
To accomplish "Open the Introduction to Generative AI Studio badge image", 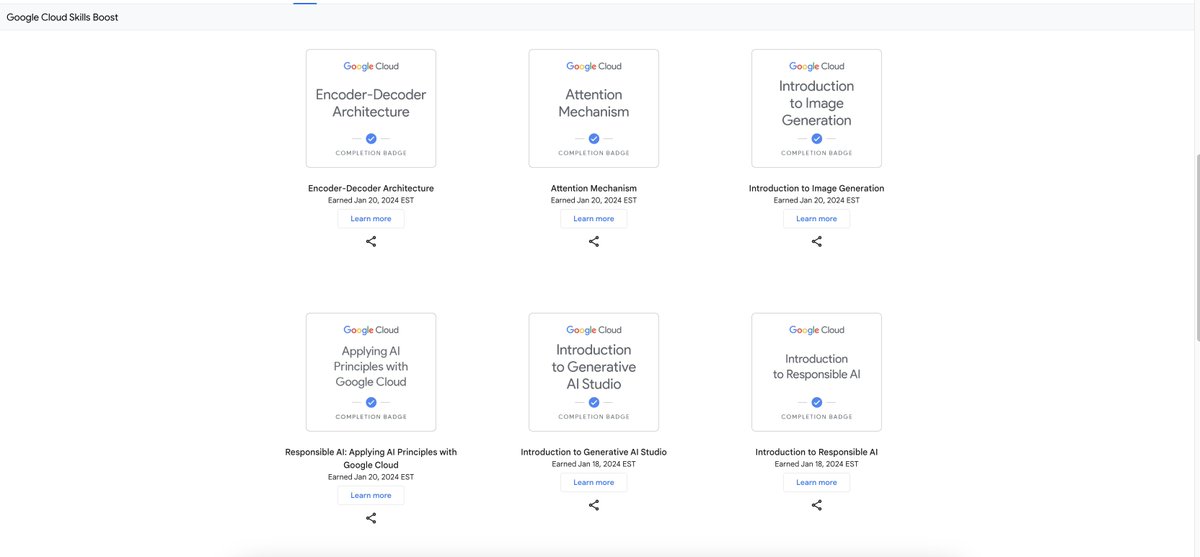I will tap(594, 372).
